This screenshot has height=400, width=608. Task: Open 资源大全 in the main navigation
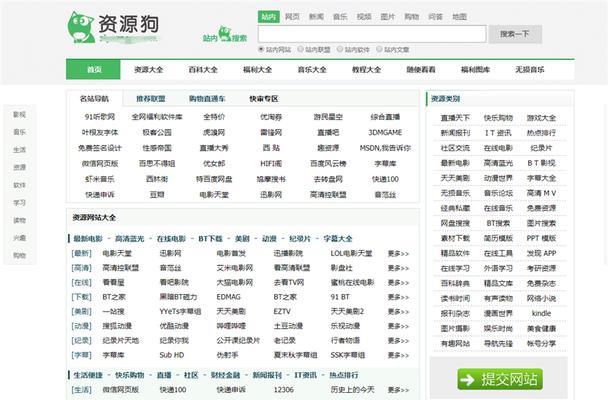[x=149, y=70]
